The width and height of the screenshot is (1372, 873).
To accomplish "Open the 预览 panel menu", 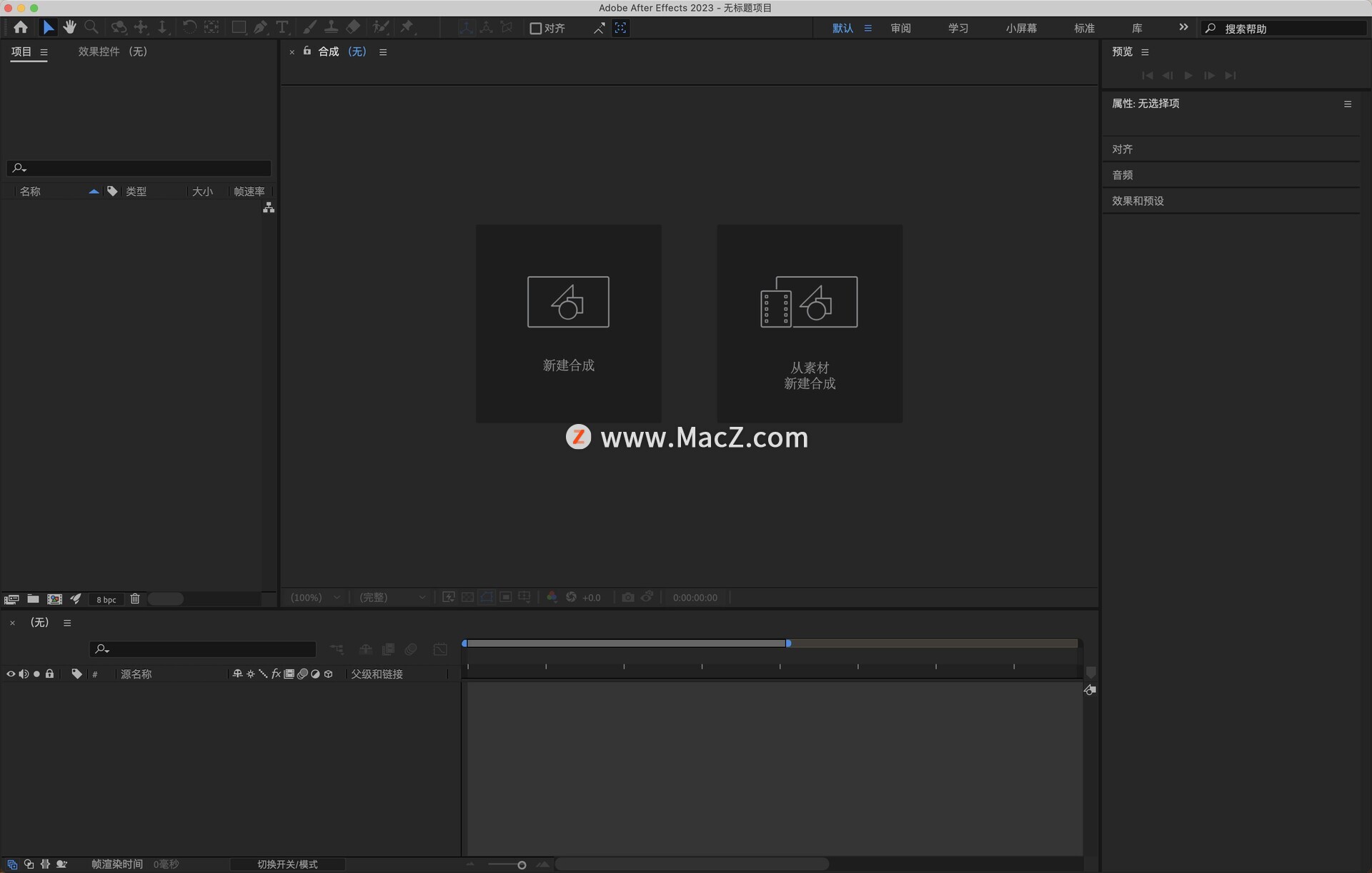I will pos(1145,52).
